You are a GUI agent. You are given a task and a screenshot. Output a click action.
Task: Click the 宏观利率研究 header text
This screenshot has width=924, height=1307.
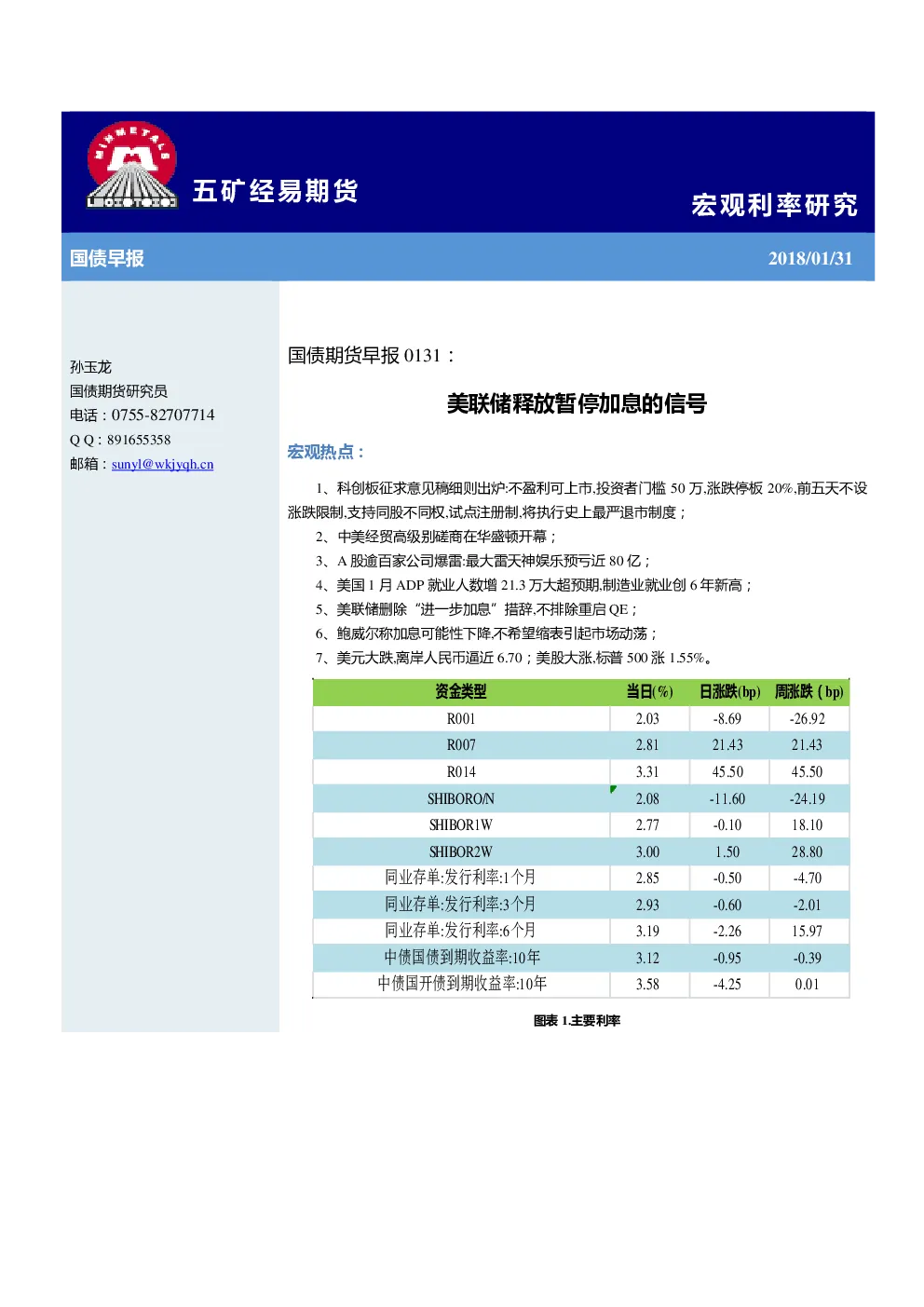[x=774, y=205]
